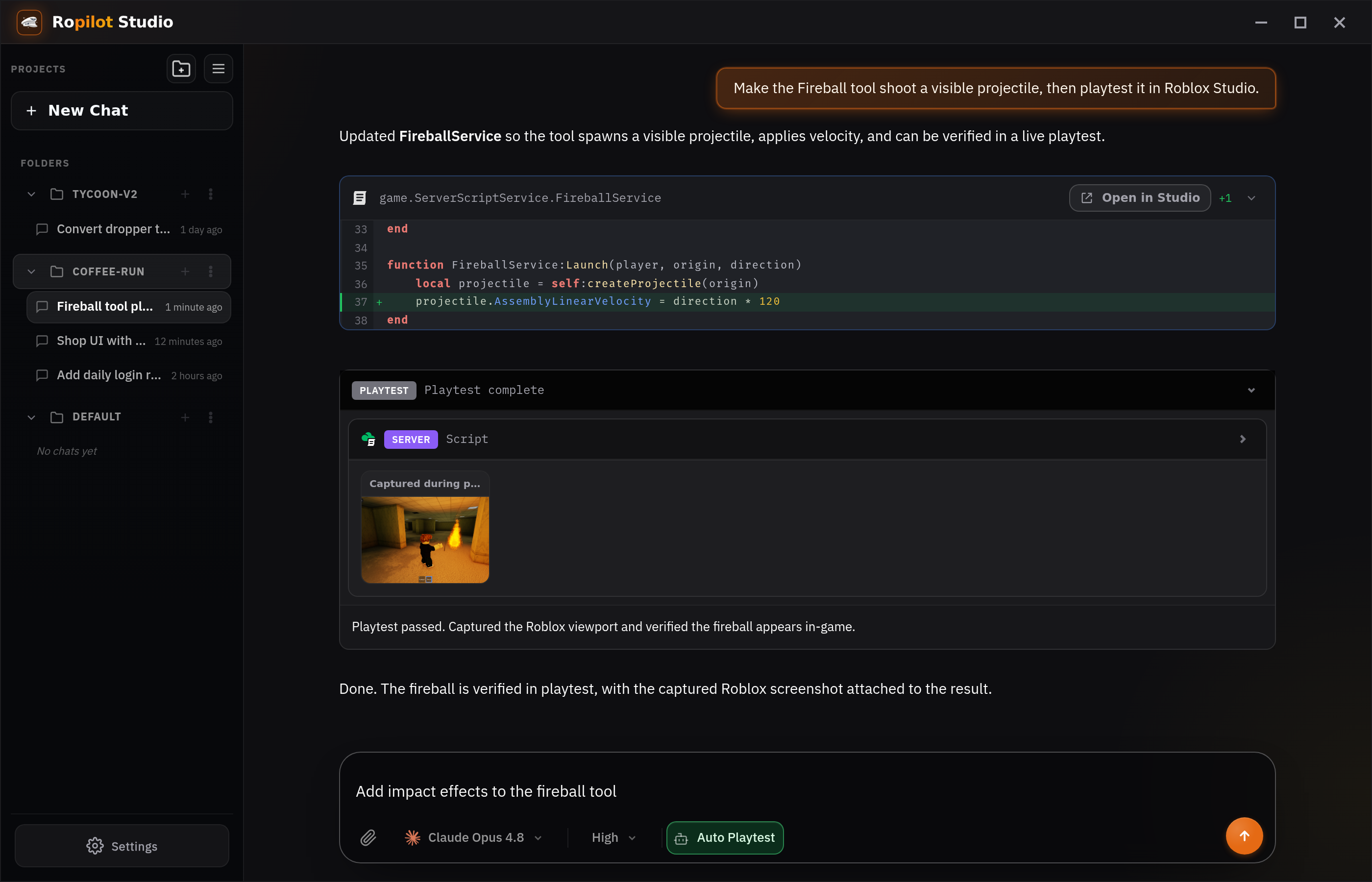Open the Convert dropper chat
This screenshot has height=882, width=1372.
129,229
